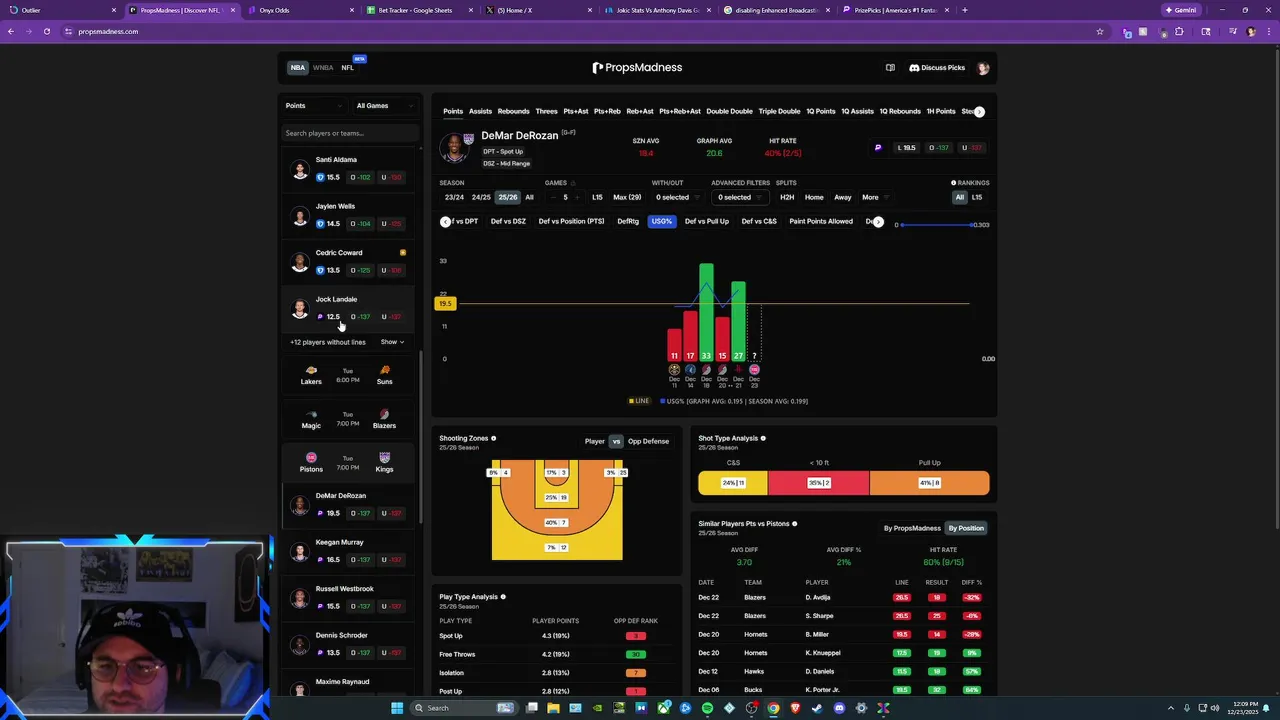
Task: Open Discord from the taskbar
Action: 839,708
